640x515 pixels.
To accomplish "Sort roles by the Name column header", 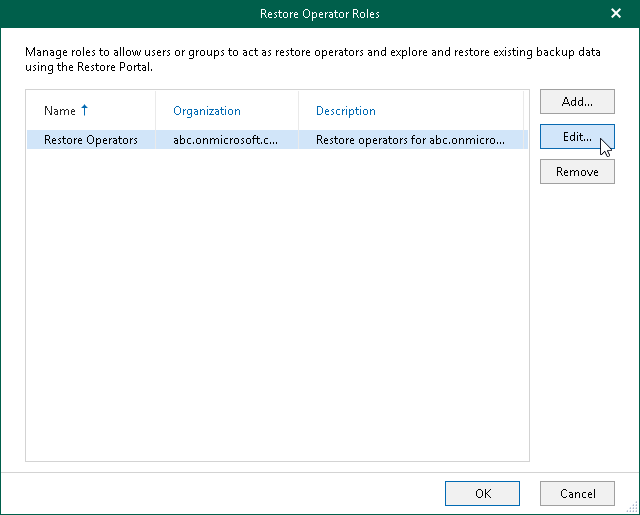I will [60, 111].
